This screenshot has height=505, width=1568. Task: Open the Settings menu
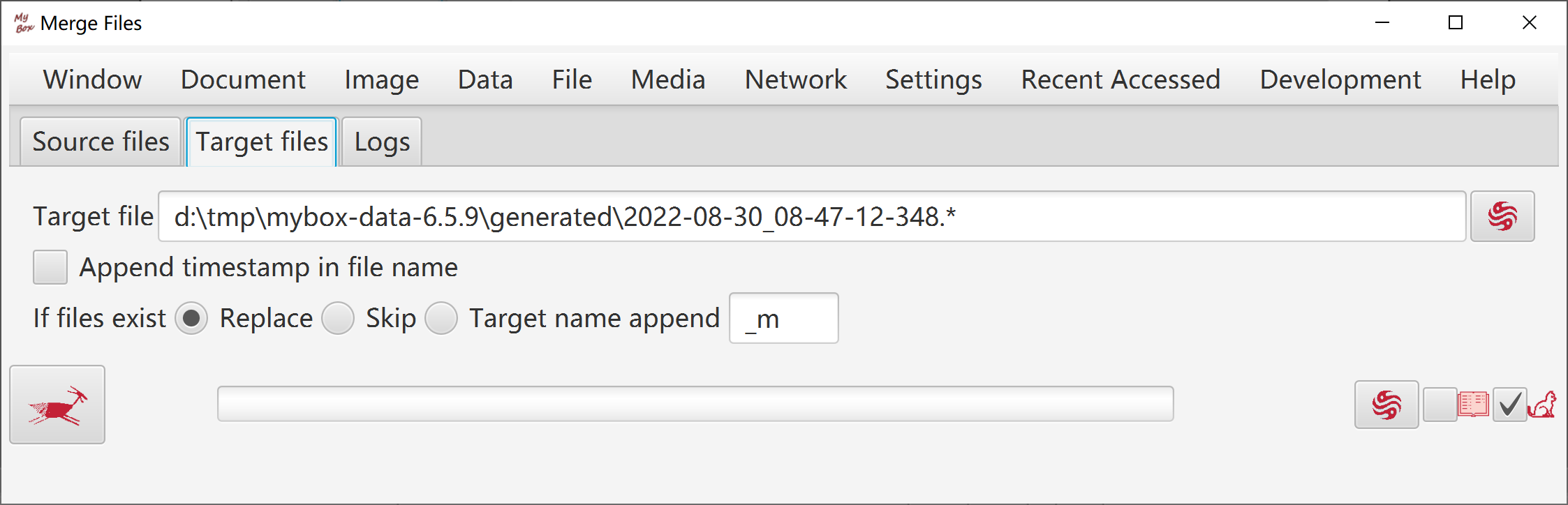[x=933, y=80]
